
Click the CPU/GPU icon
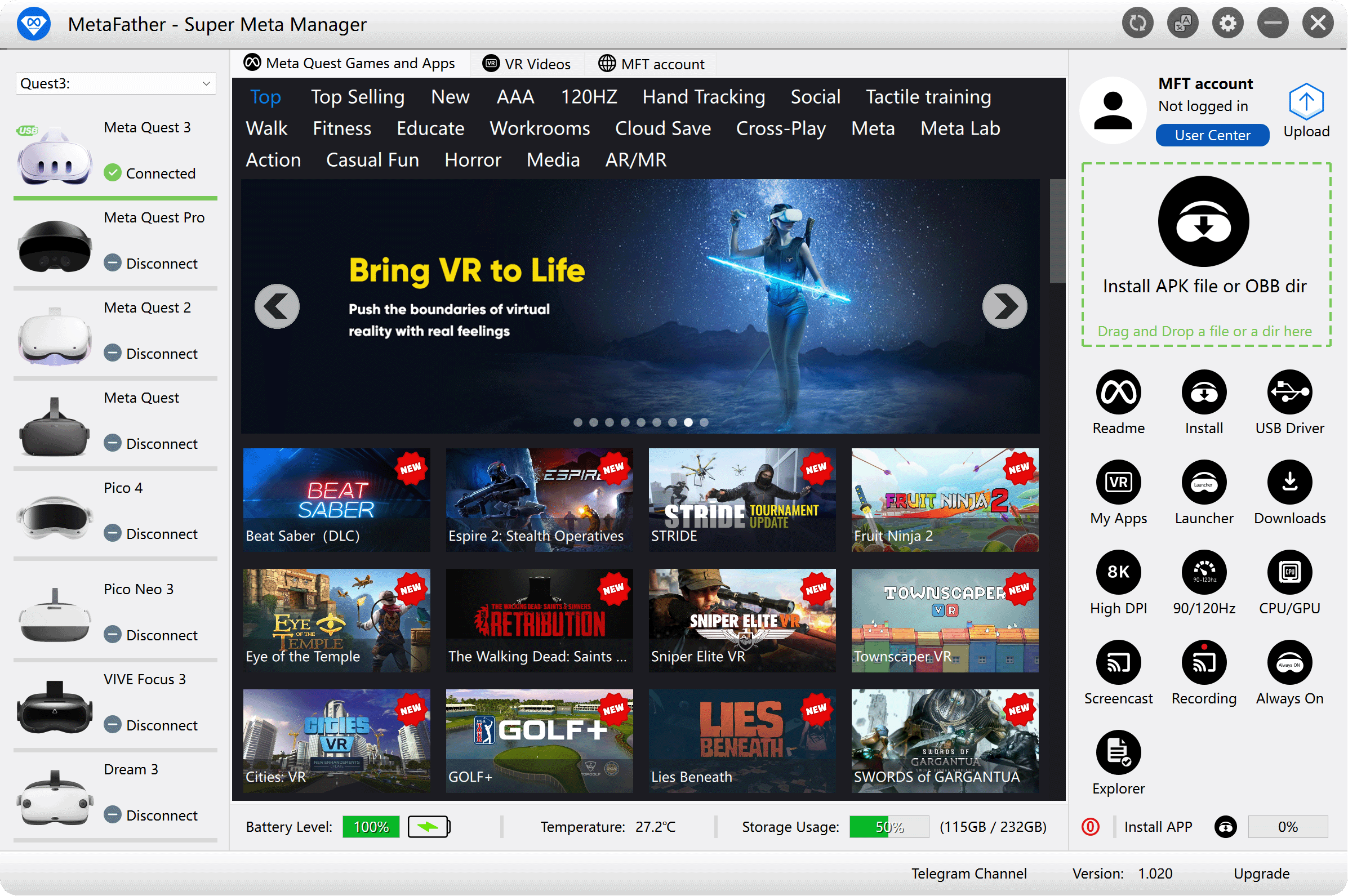1289,573
